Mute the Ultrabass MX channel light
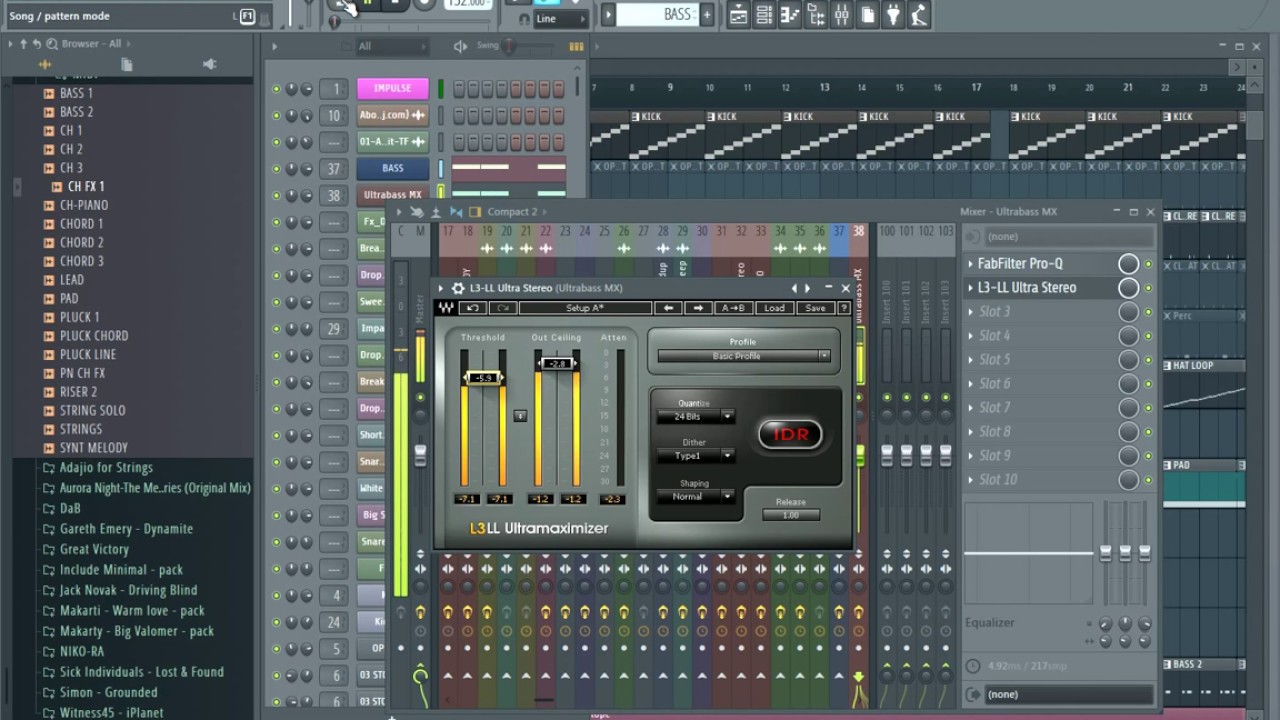1280x720 pixels. pos(277,196)
